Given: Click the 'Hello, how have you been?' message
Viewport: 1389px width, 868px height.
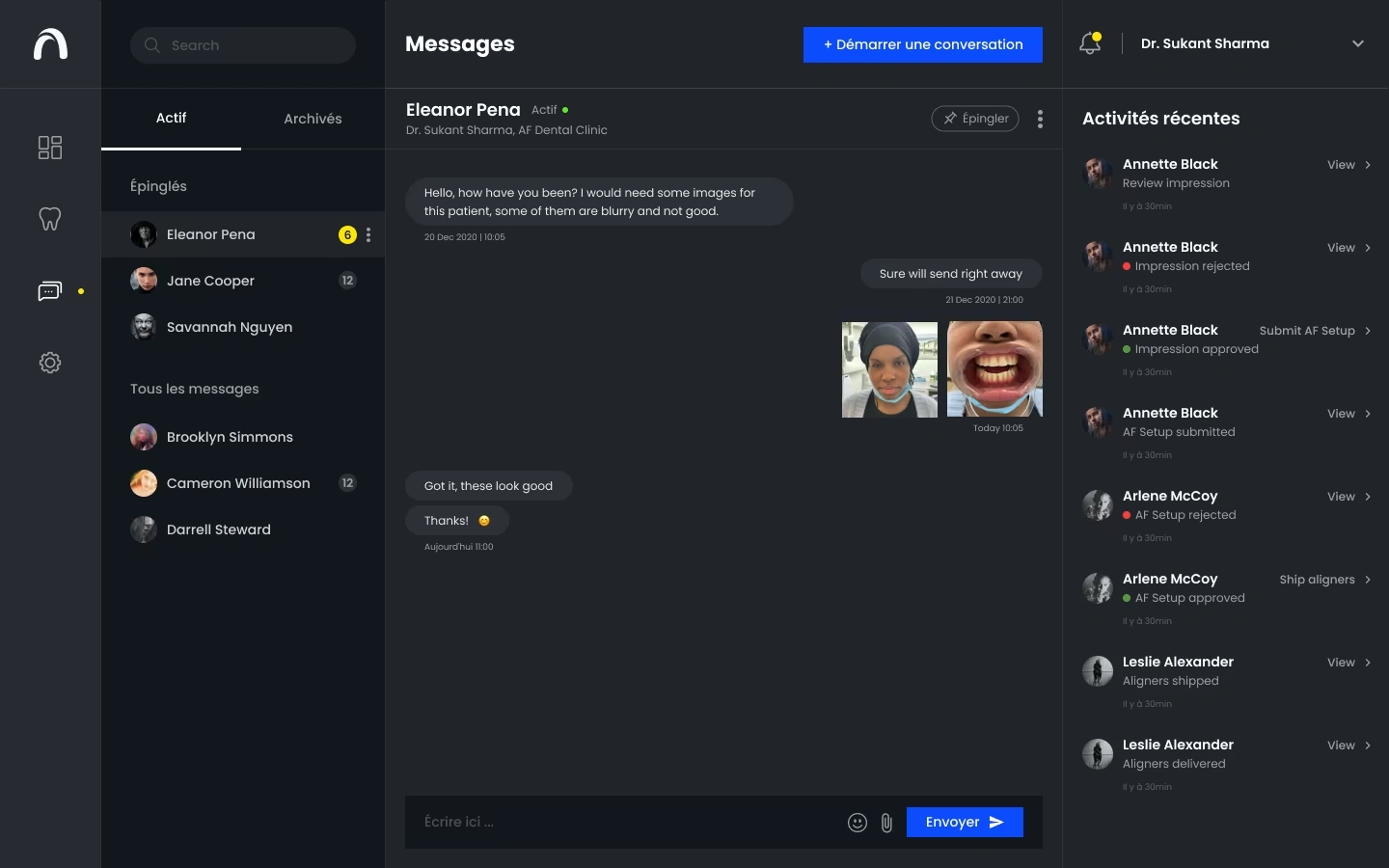Looking at the screenshot, I should coord(599,202).
